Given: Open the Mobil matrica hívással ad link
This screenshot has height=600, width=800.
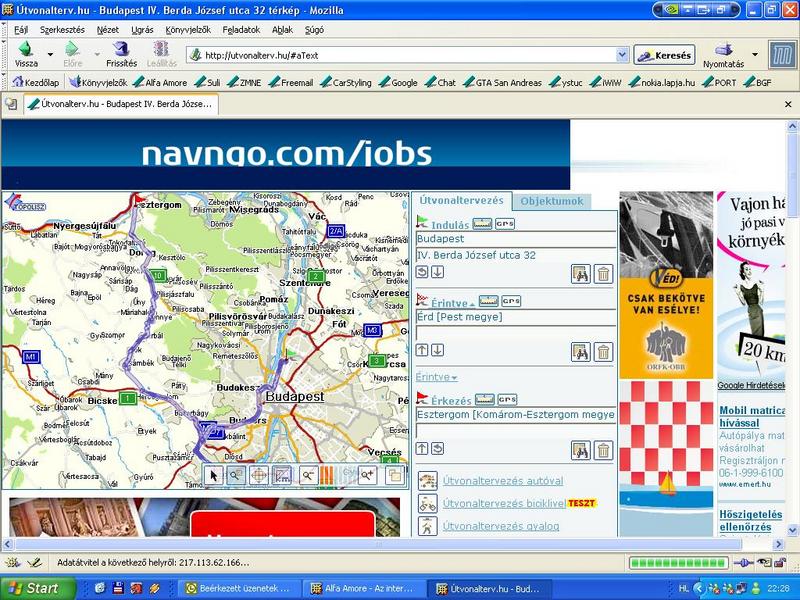Looking at the screenshot, I should pyautogui.click(x=752, y=416).
